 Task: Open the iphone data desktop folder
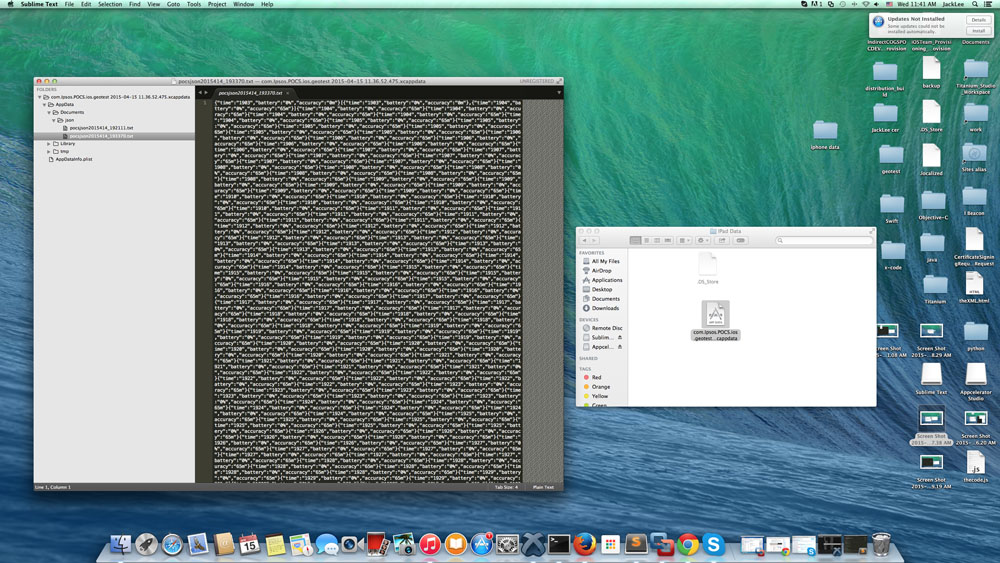(x=825, y=135)
